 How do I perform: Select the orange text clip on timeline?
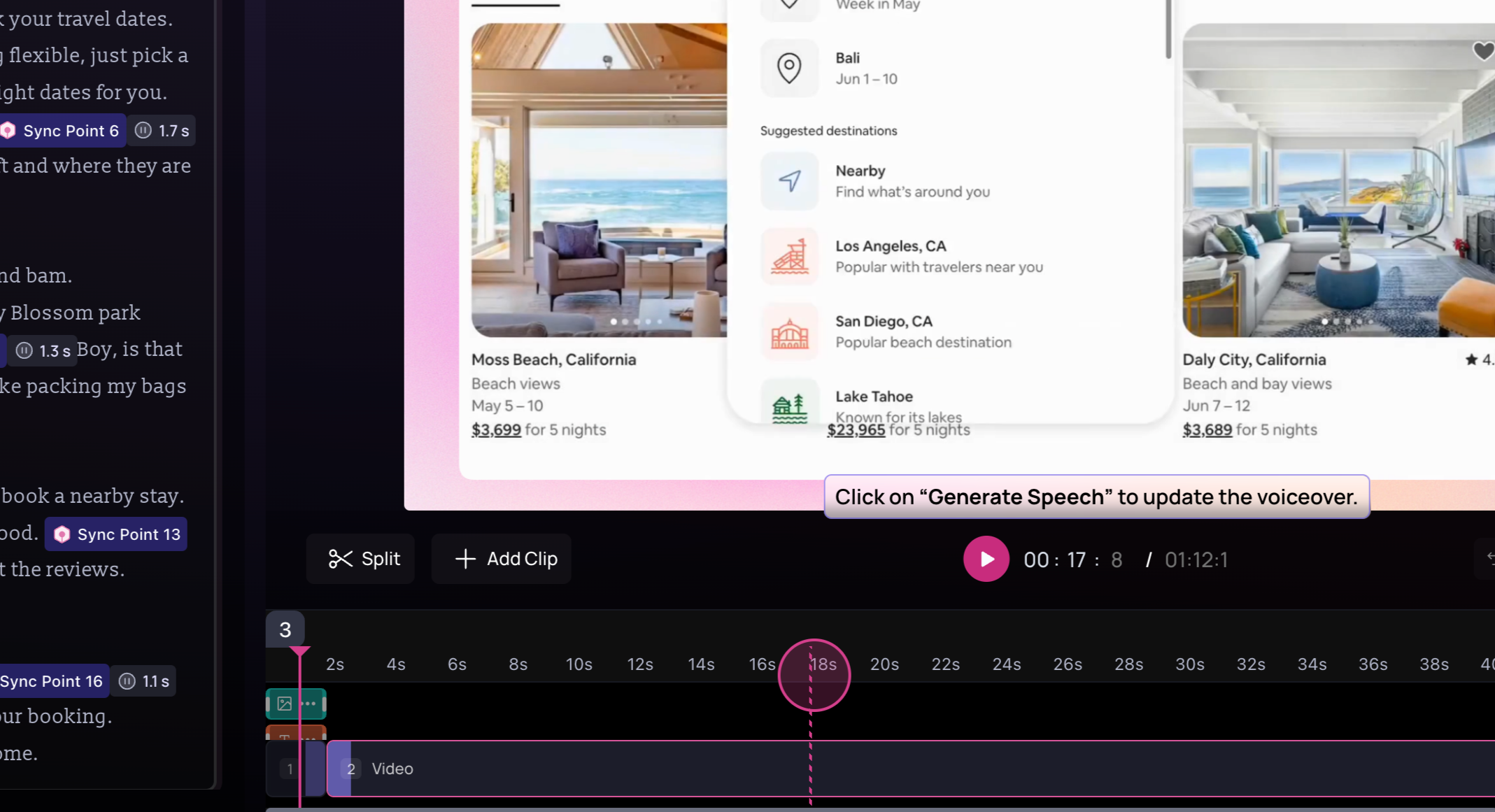tap(296, 734)
